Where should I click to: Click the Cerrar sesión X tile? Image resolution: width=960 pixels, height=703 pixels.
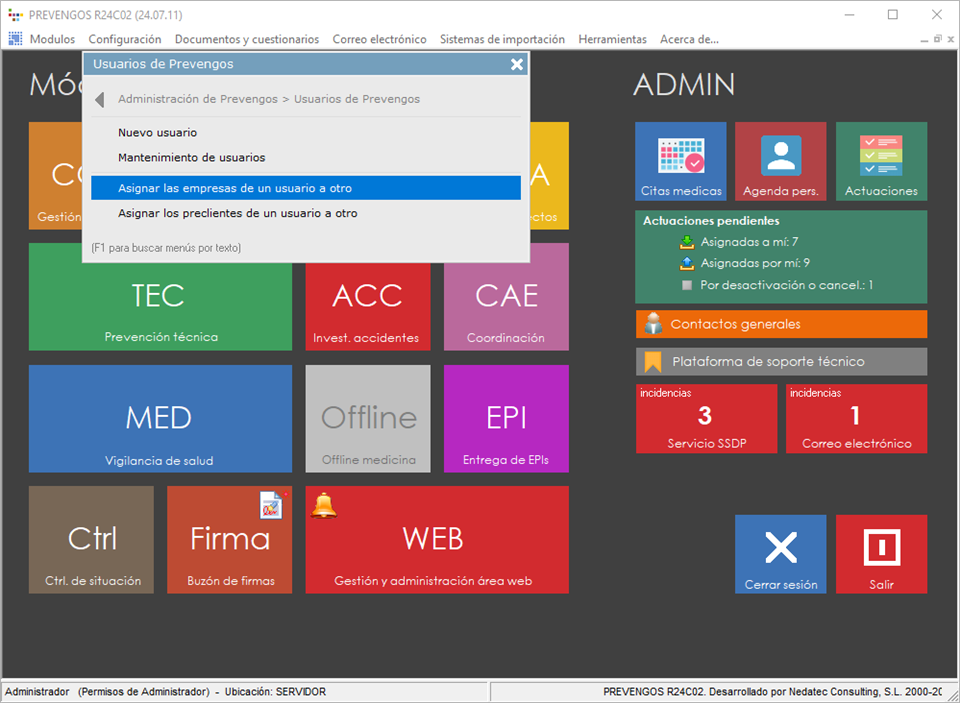(780, 554)
